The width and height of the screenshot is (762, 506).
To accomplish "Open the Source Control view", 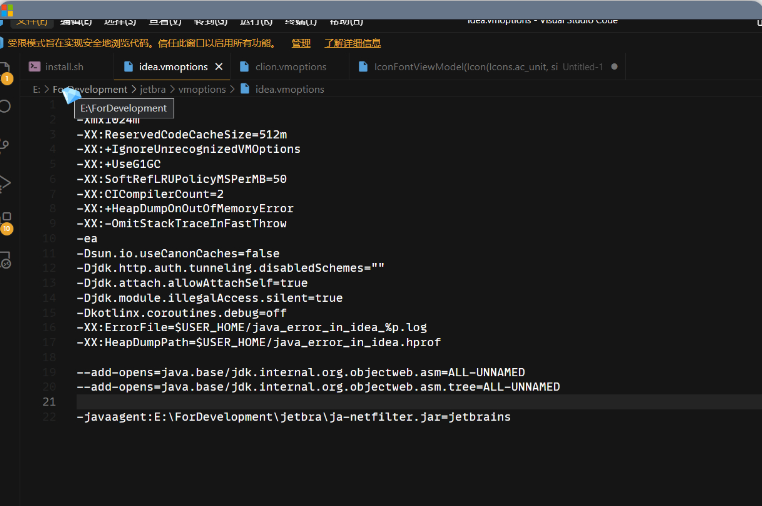I will coord(6,145).
